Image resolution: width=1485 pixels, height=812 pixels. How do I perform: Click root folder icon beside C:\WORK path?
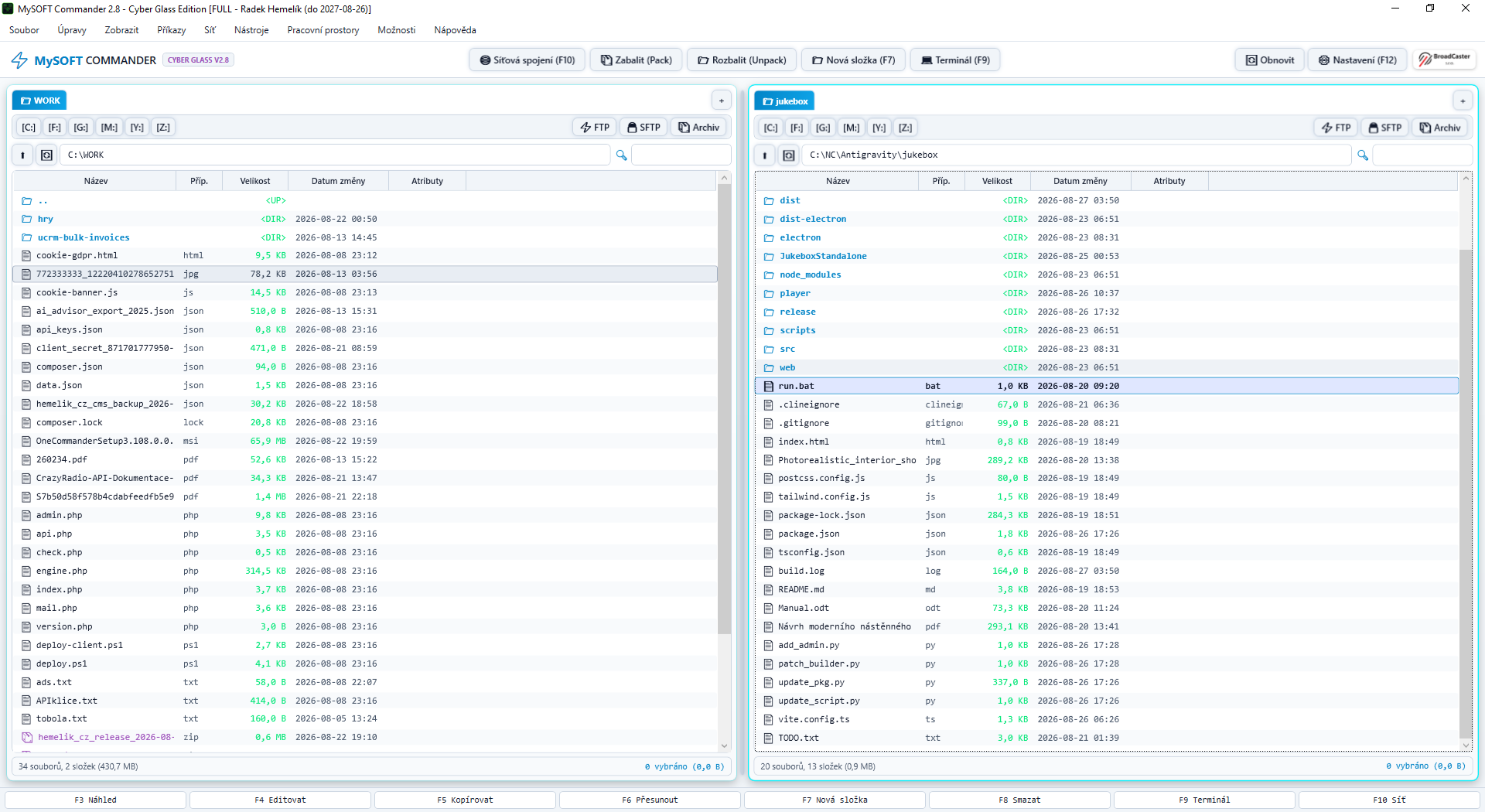(x=46, y=155)
